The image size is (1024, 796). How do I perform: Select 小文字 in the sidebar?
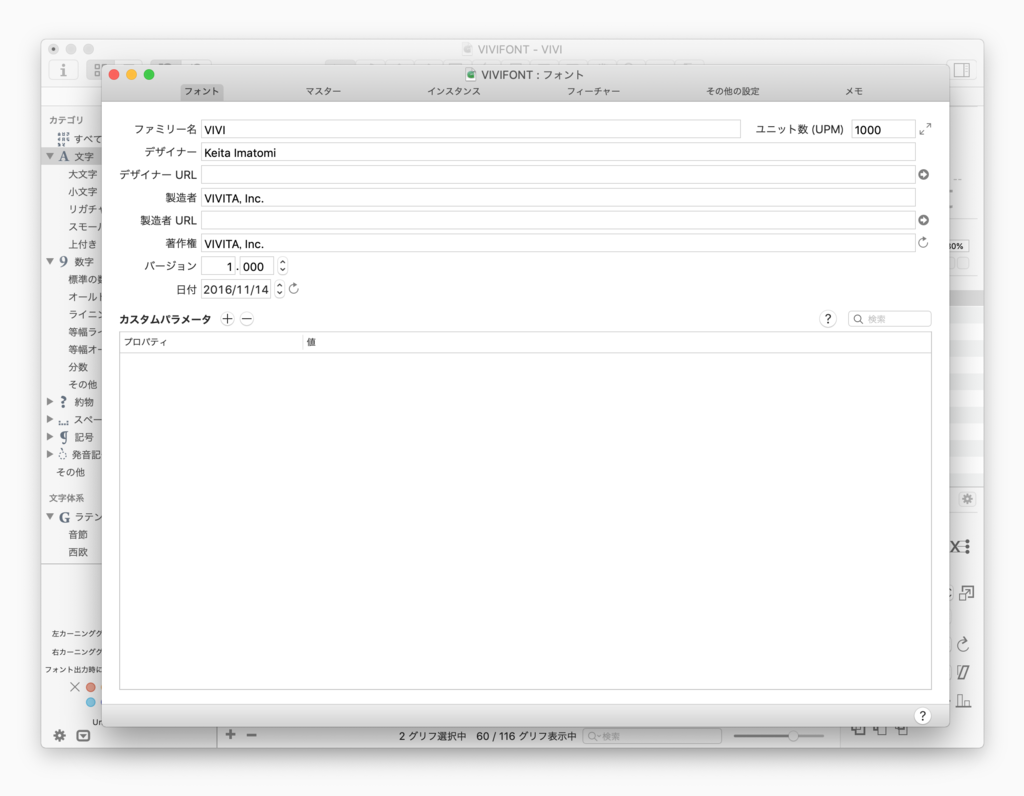click(x=83, y=192)
